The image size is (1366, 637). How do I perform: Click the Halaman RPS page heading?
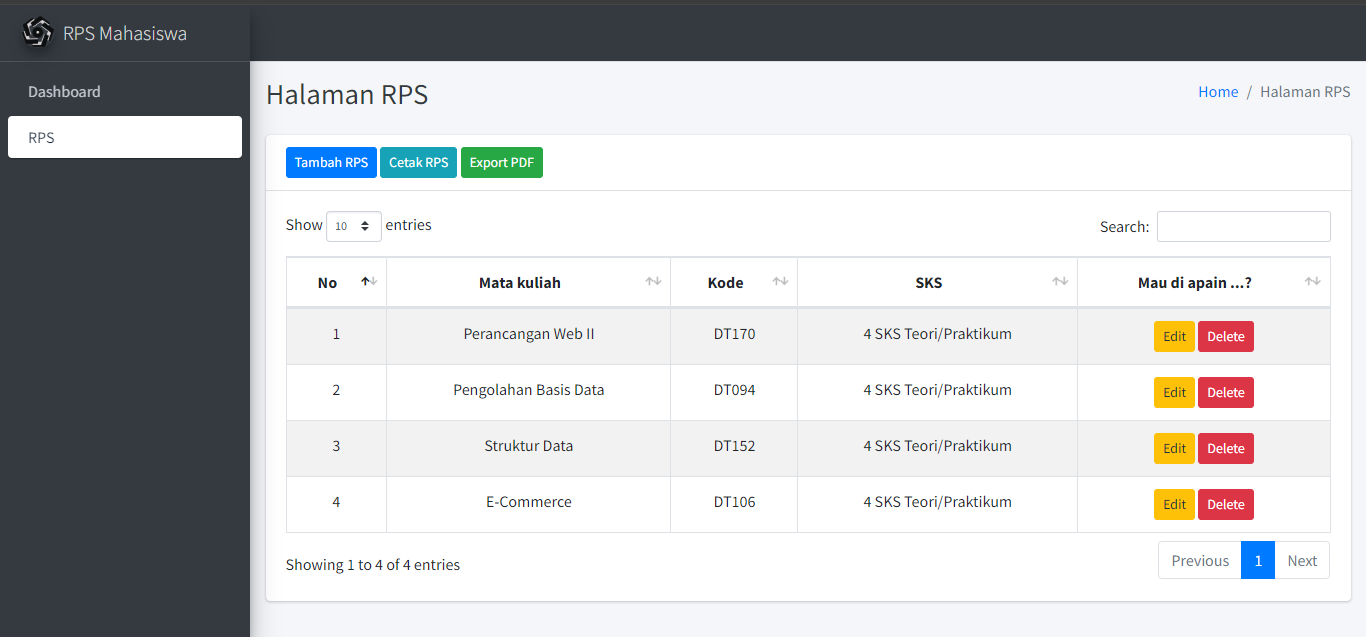(347, 95)
